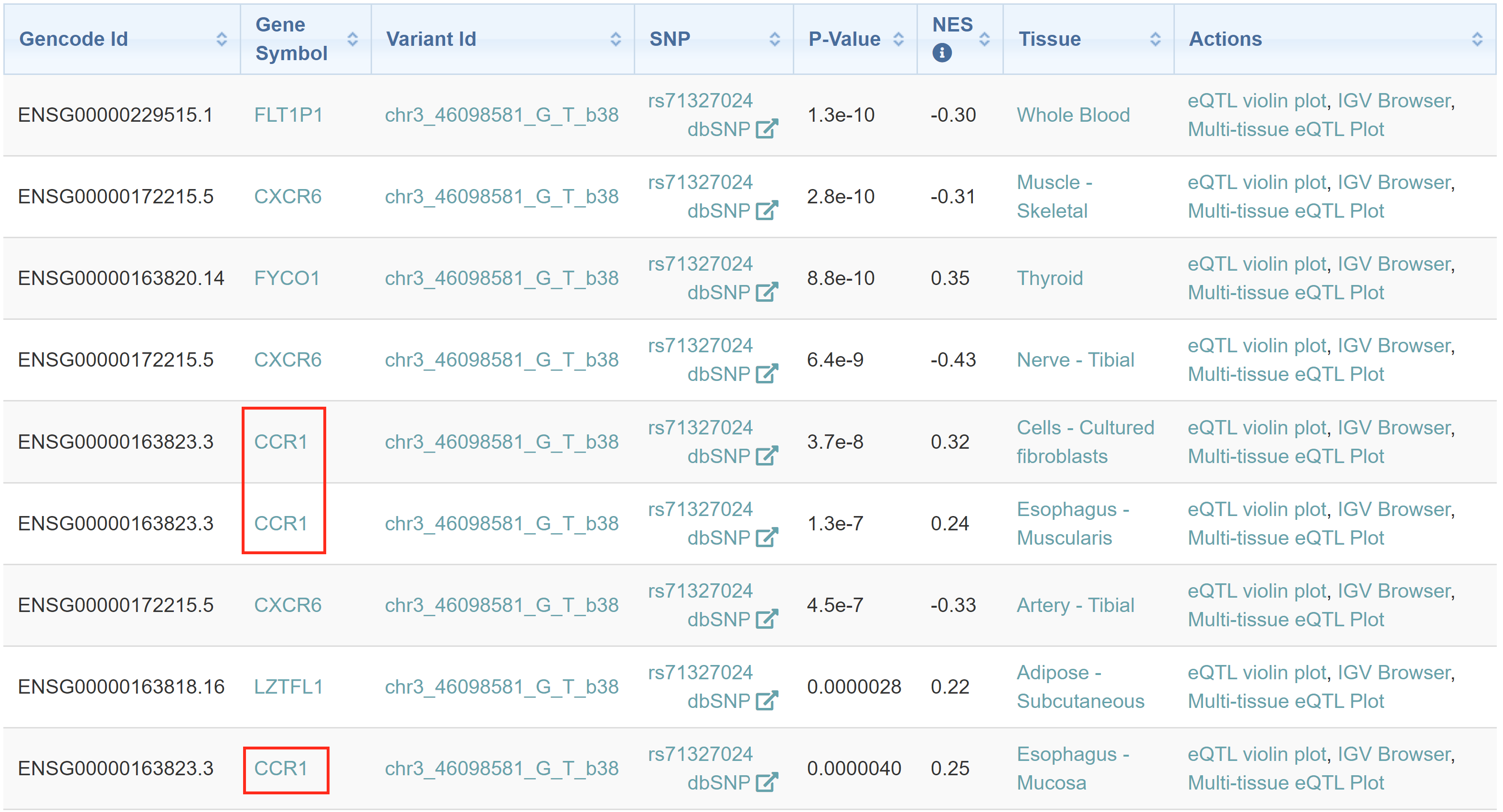Sort by P-Value column arrows

[898, 39]
